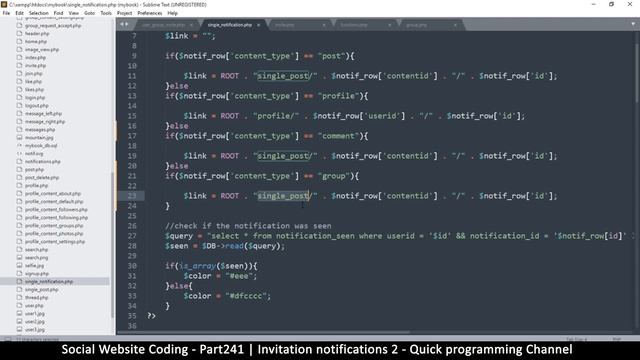Open invite.php from the sidebar
Viewport: 640px width, 360px height.
(36, 66)
